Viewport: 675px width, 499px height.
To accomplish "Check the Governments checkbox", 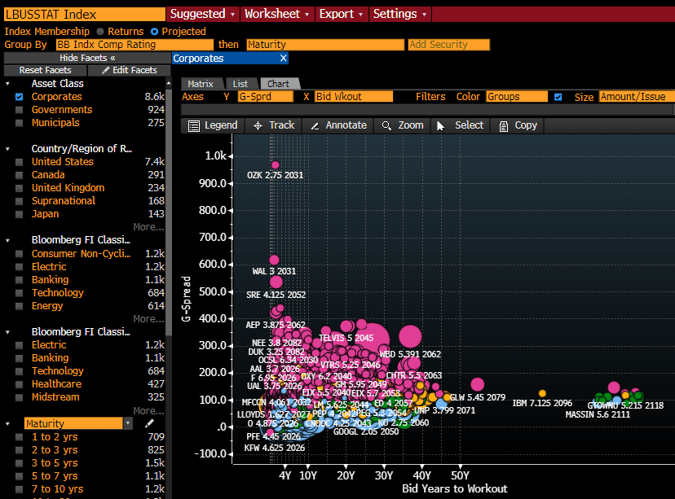I will click(x=19, y=110).
